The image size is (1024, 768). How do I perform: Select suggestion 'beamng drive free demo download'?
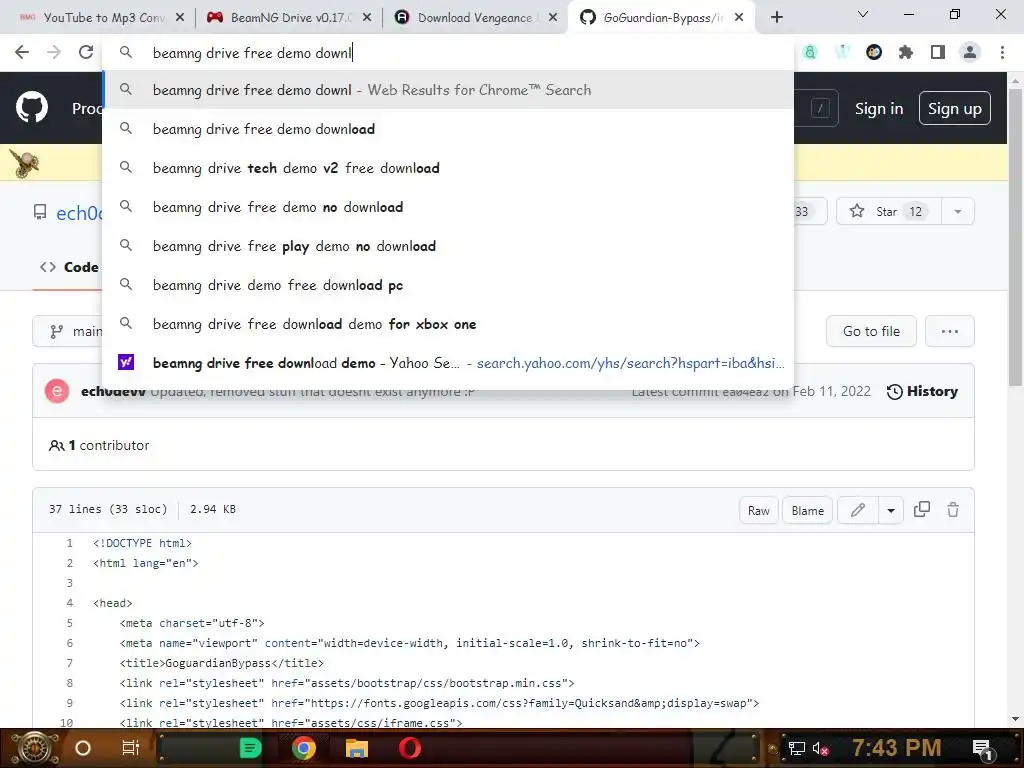coord(448,129)
